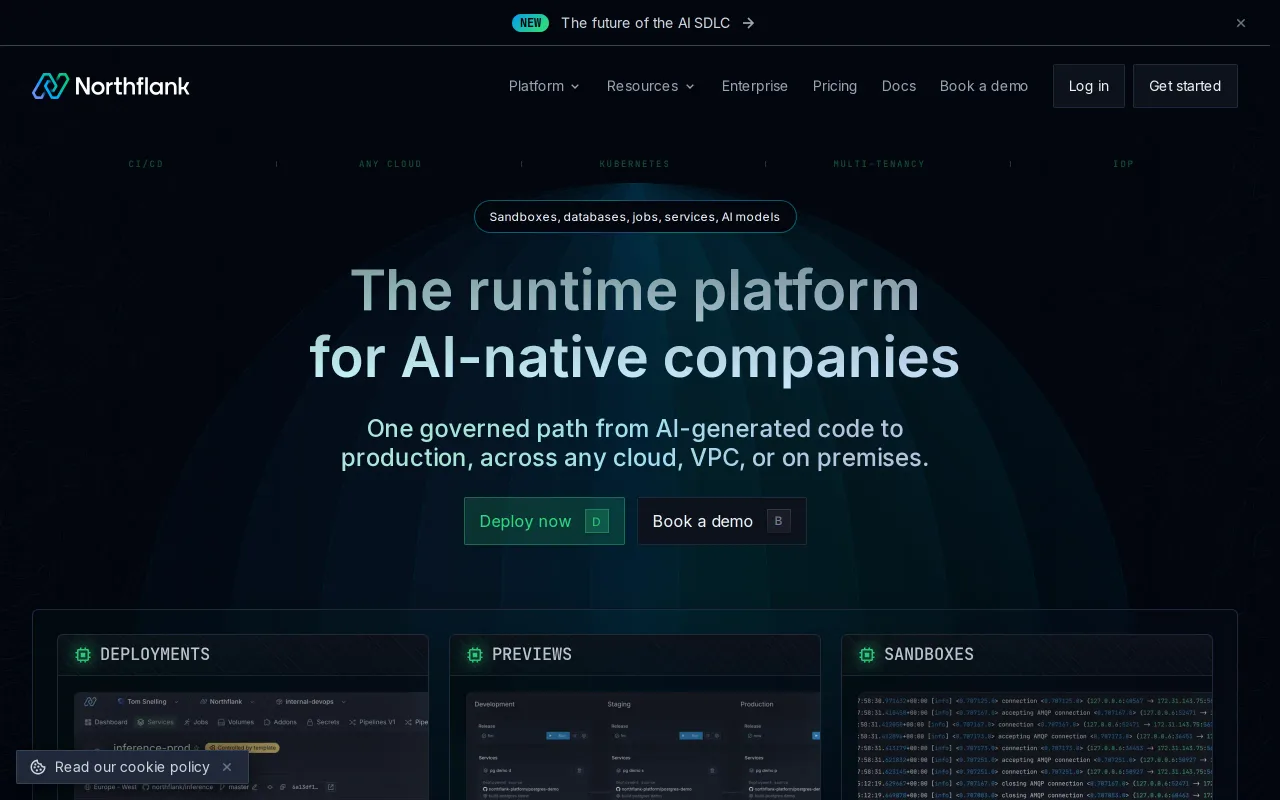
Task: Click the arrow next to AI SDLC announcement
Action: pyautogui.click(x=748, y=23)
